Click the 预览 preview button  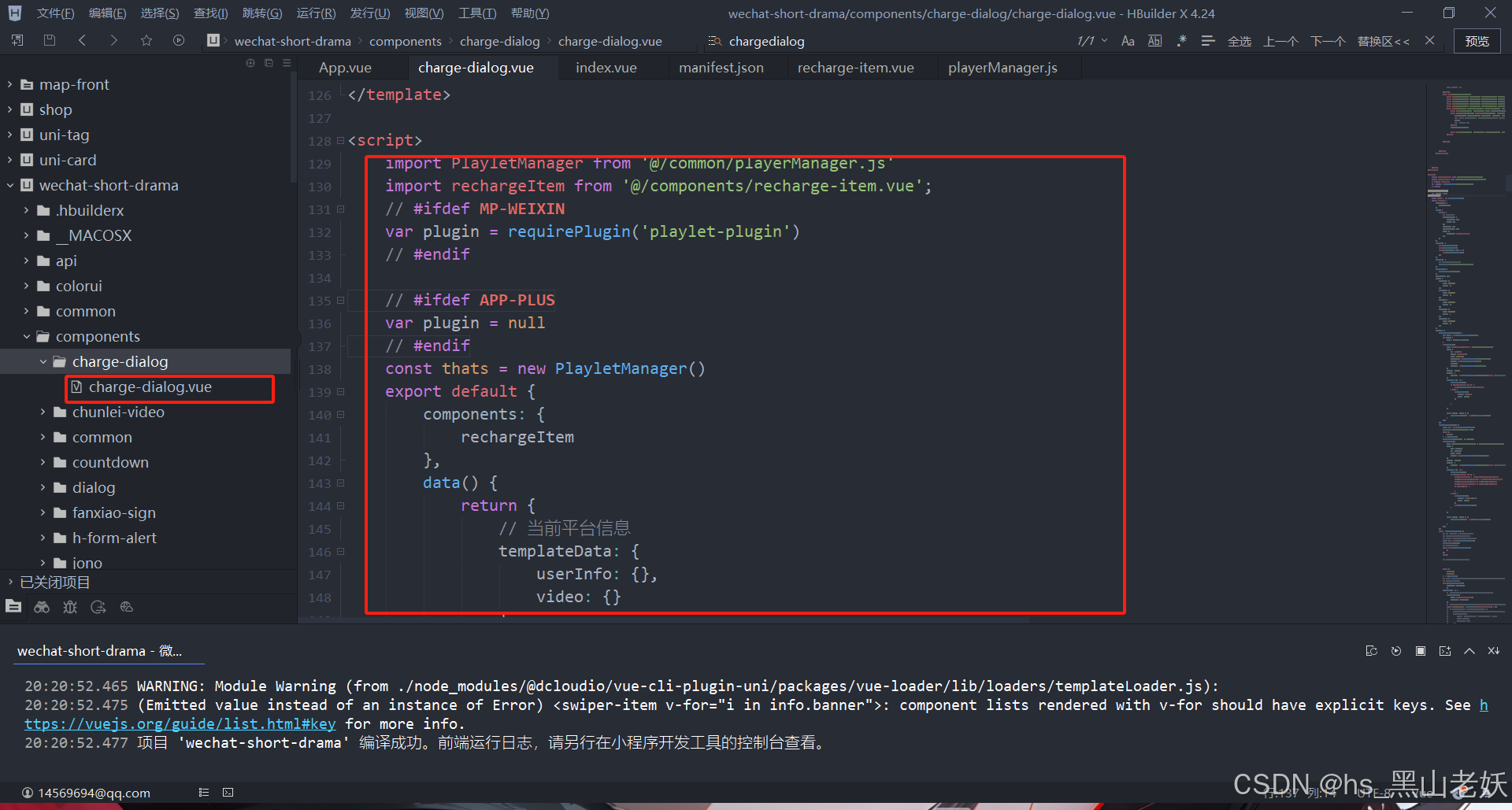point(1477,40)
